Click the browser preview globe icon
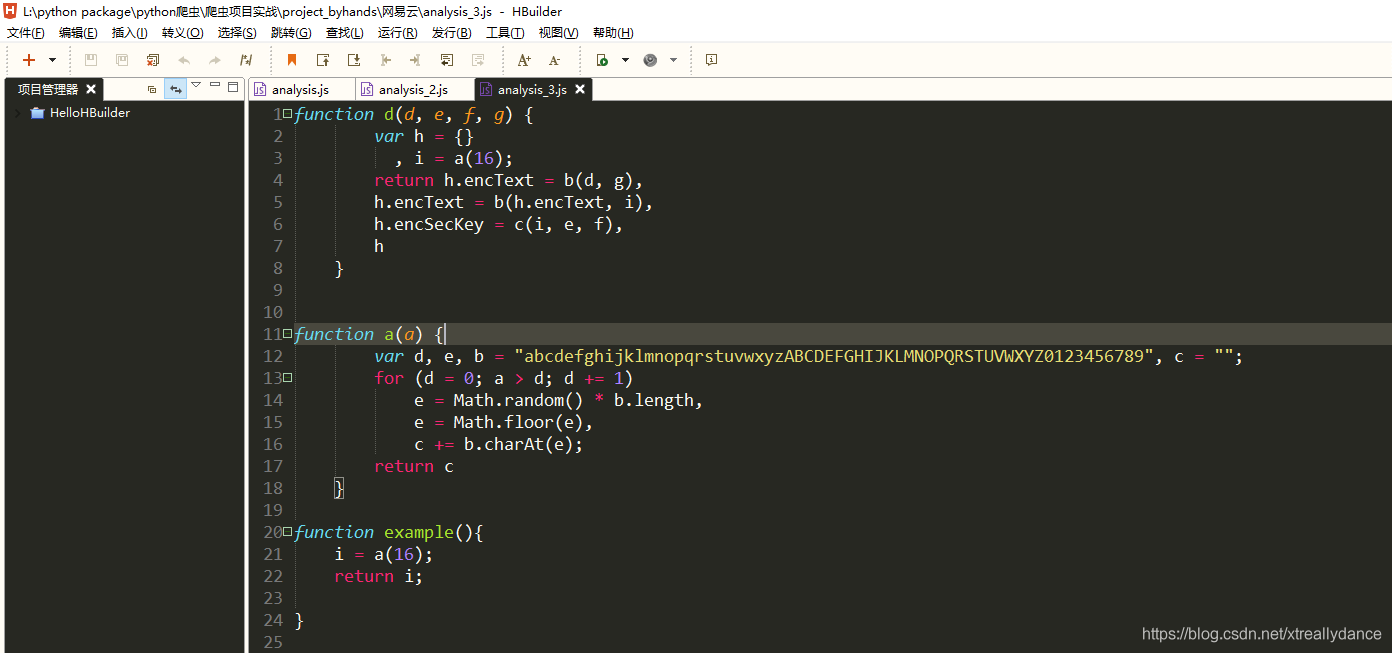The height and width of the screenshot is (653, 1392). pos(650,60)
